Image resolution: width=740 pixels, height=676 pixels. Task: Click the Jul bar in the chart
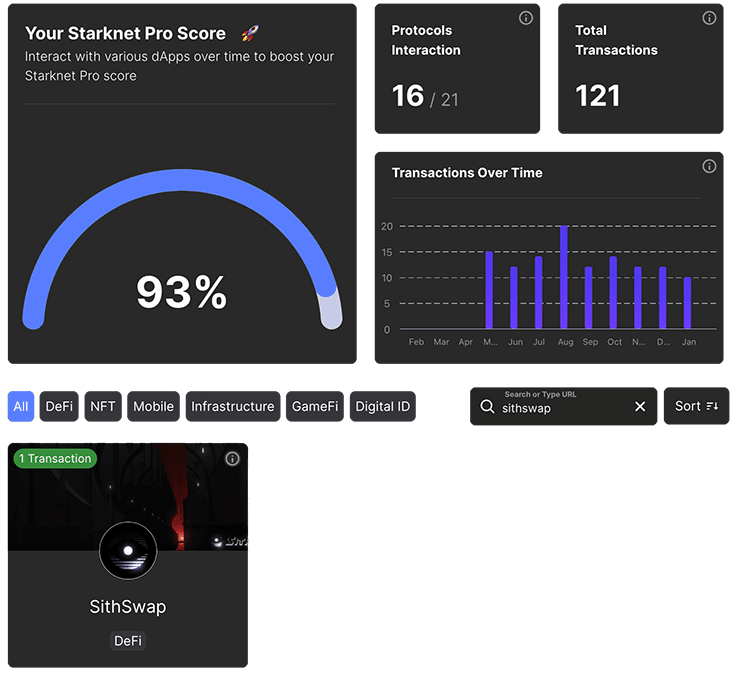tap(538, 292)
